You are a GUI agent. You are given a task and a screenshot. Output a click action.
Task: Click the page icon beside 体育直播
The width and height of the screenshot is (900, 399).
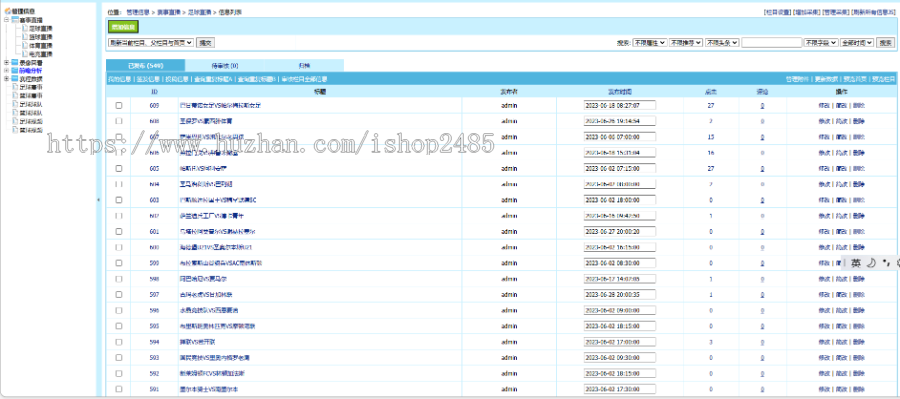coord(25,45)
